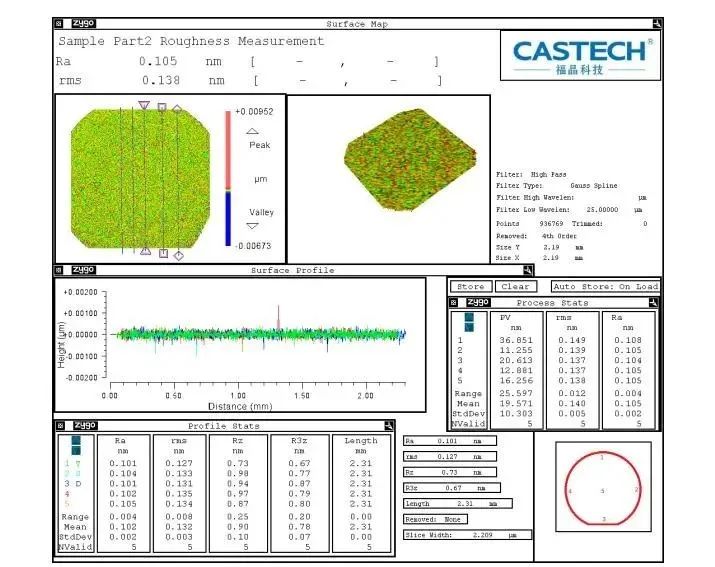Open the Surface Map window menu icon
This screenshot has width=715, height=567.
pos(59,24)
